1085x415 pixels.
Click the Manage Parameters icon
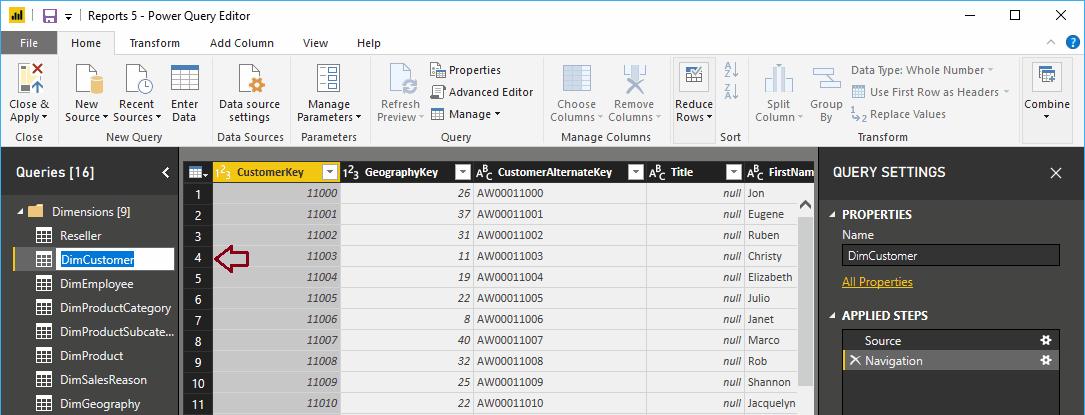click(328, 79)
